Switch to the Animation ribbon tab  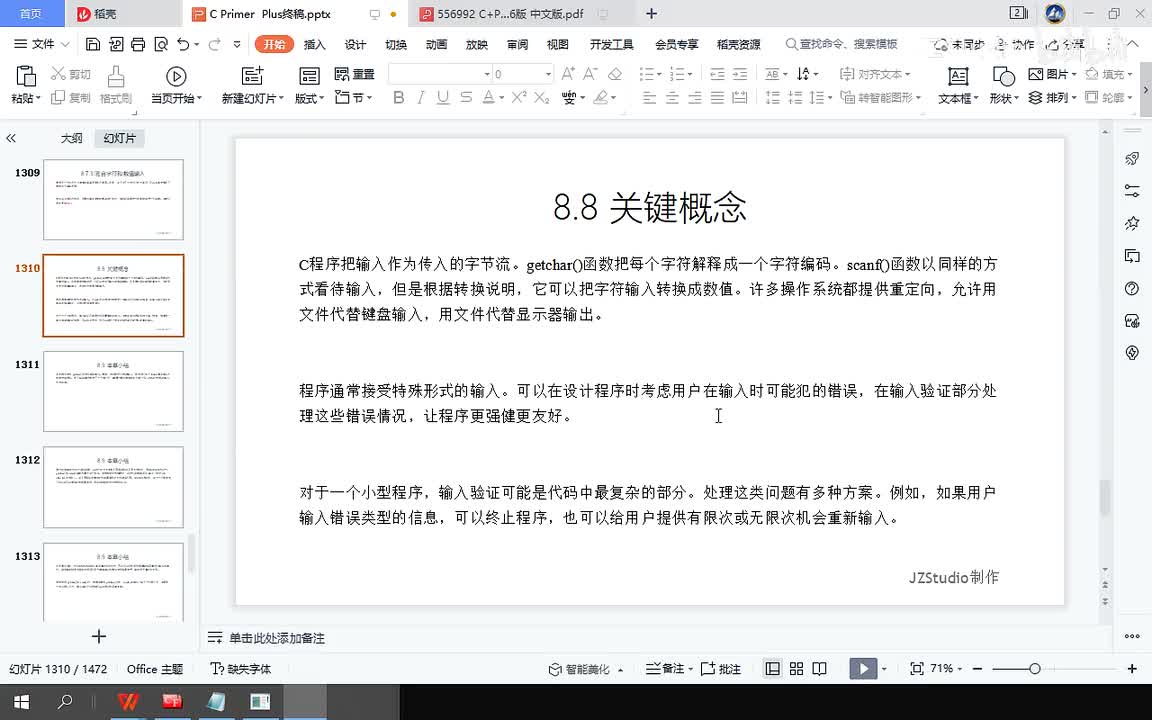click(x=436, y=44)
